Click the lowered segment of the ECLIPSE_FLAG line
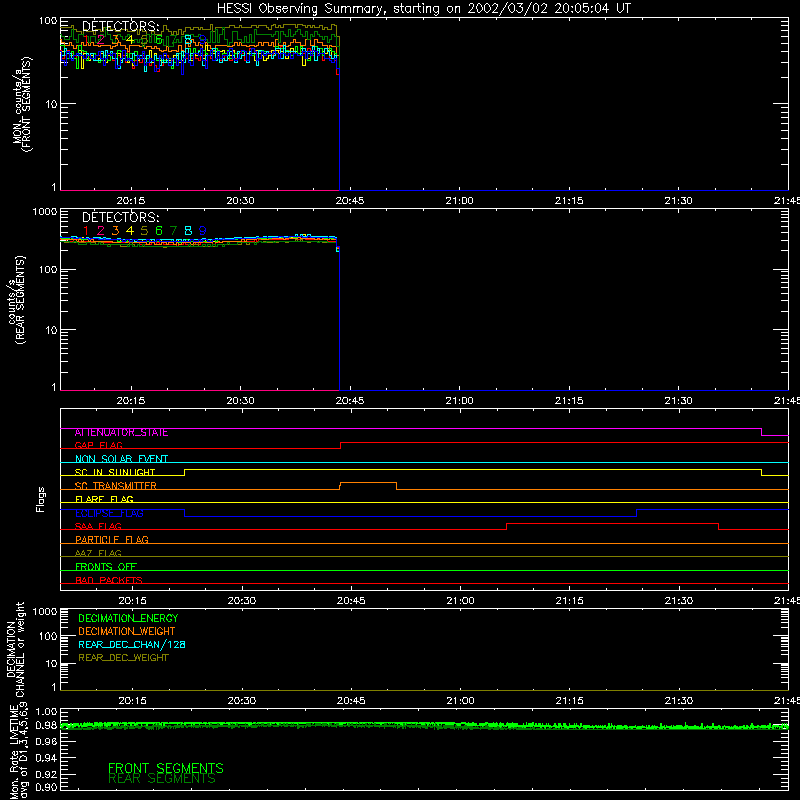 (410, 517)
